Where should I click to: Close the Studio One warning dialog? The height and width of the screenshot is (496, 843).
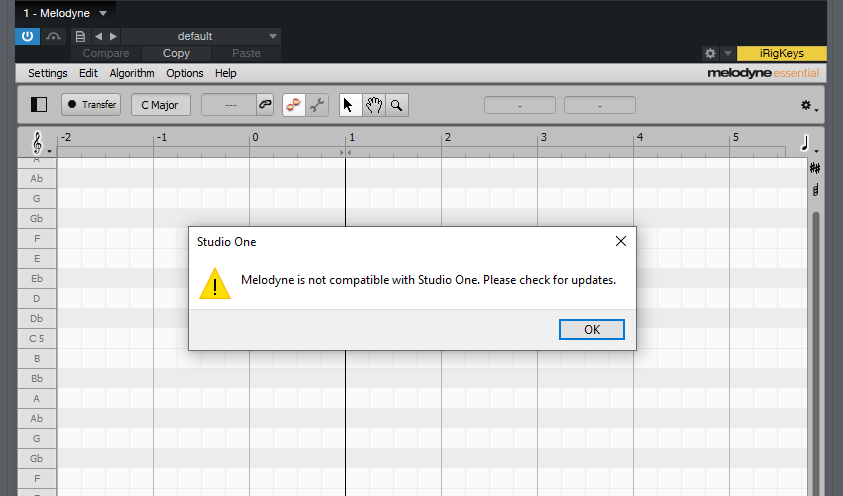pyautogui.click(x=620, y=241)
